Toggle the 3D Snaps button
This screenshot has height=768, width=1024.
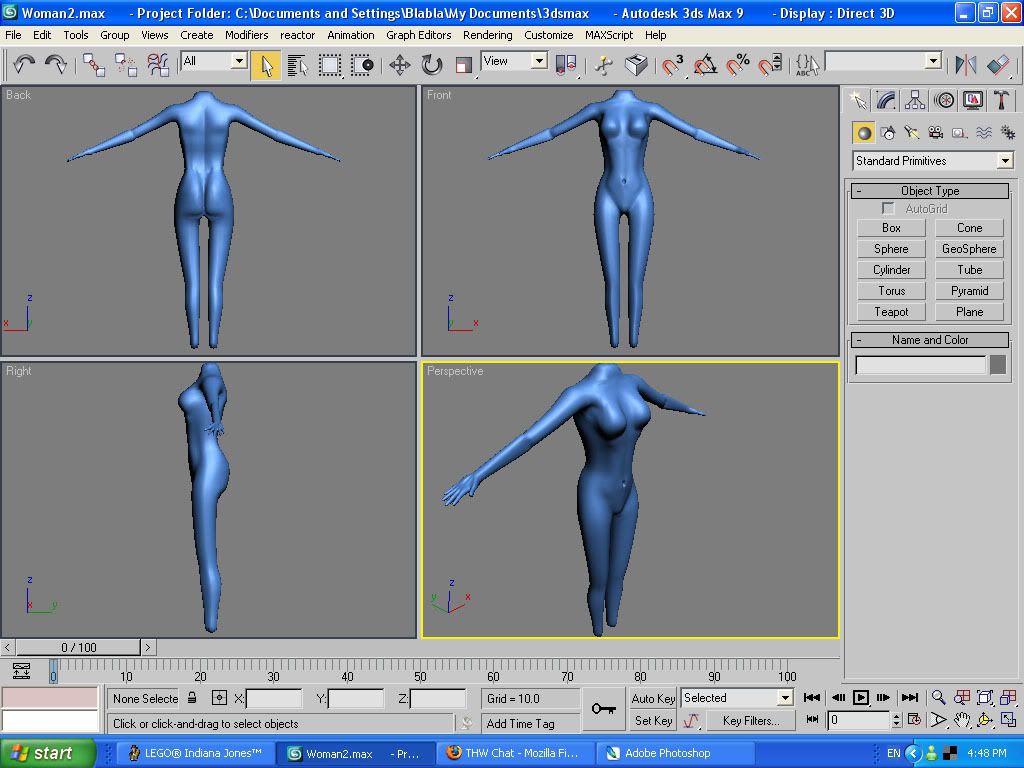673,65
